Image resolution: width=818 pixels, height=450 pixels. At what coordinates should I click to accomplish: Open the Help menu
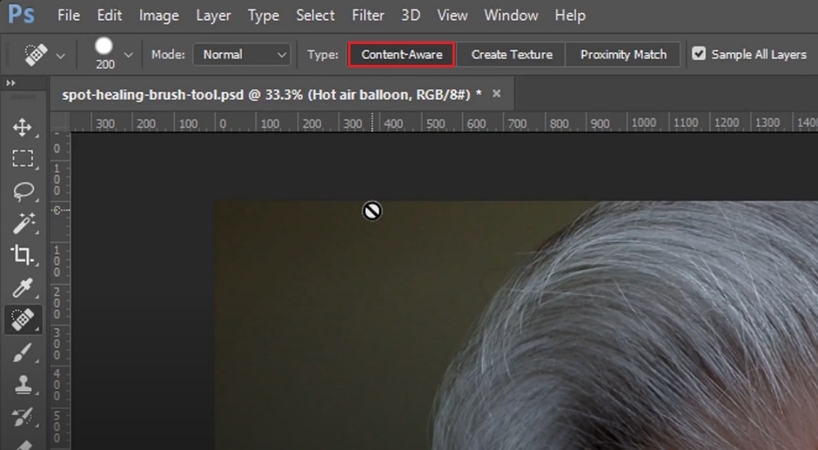point(570,16)
